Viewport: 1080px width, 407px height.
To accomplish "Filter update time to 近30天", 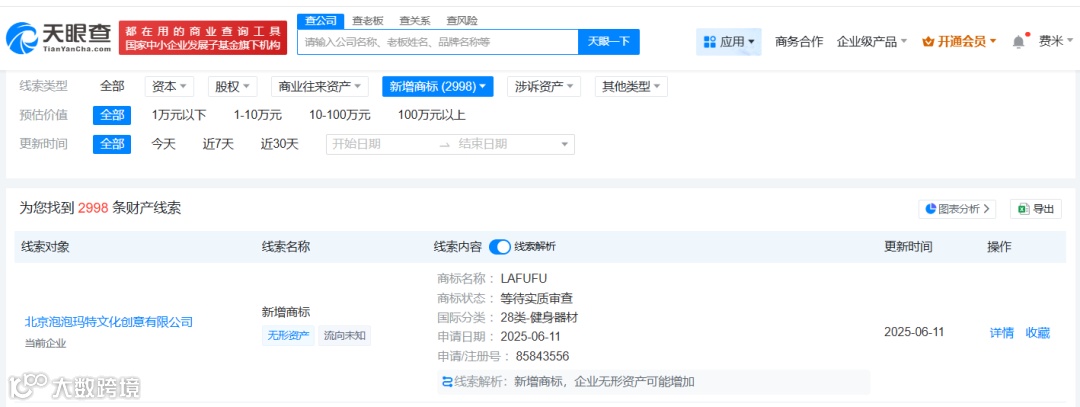I will click(280, 144).
